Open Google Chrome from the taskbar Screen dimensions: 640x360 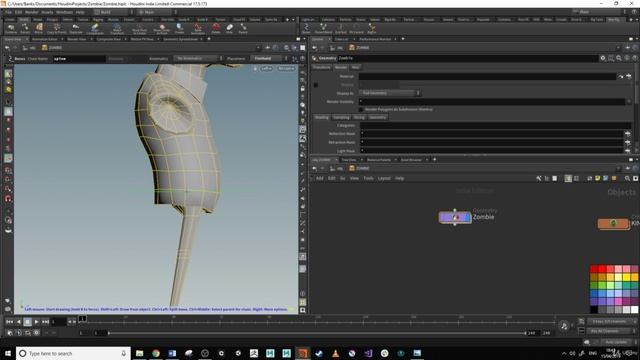click(x=156, y=353)
